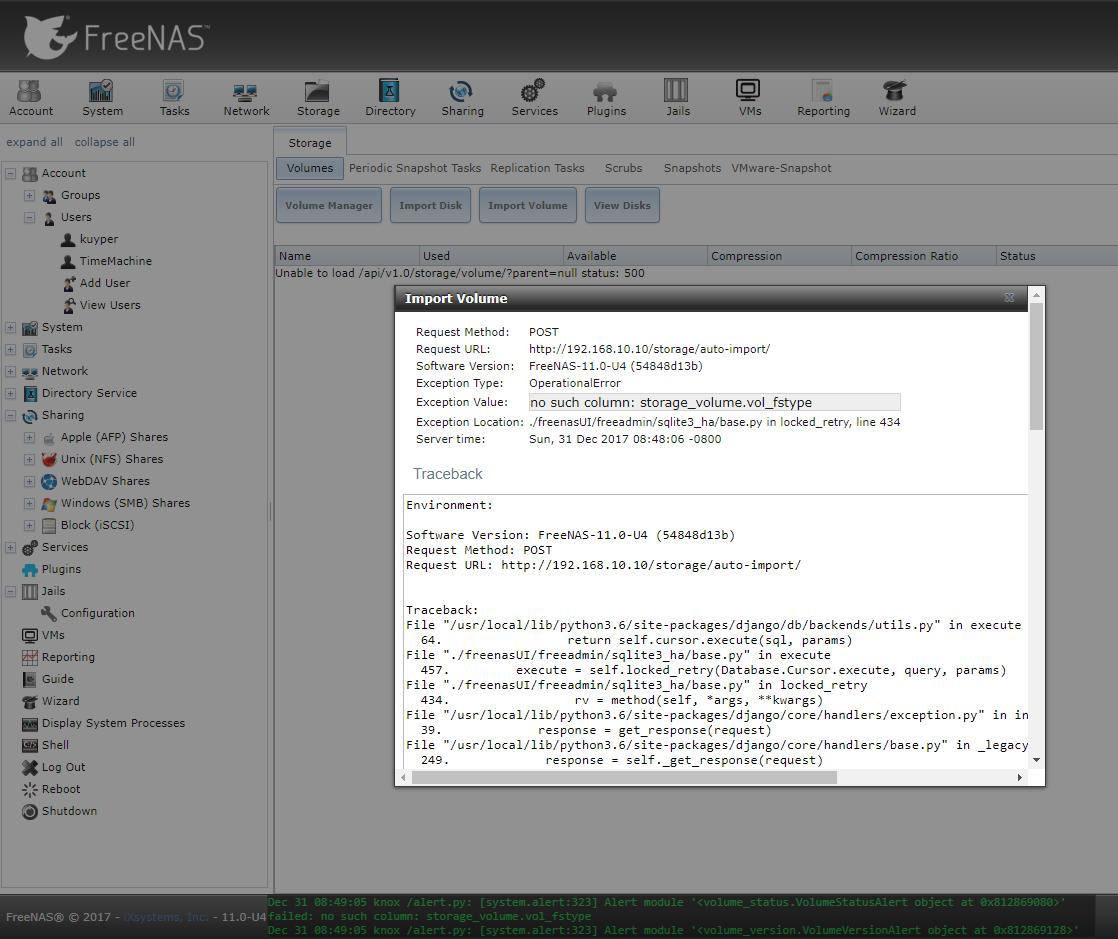This screenshot has height=939, width=1118.
Task: Expand the Services tree node
Action: pos(11,548)
